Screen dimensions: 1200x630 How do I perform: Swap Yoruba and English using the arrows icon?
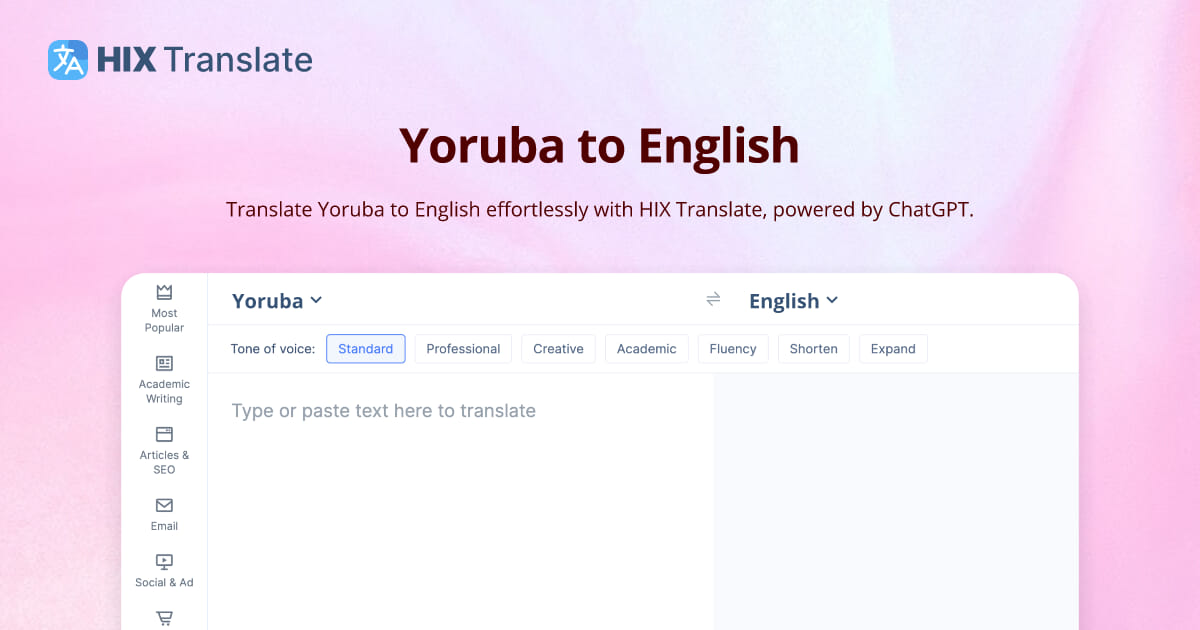click(x=713, y=299)
